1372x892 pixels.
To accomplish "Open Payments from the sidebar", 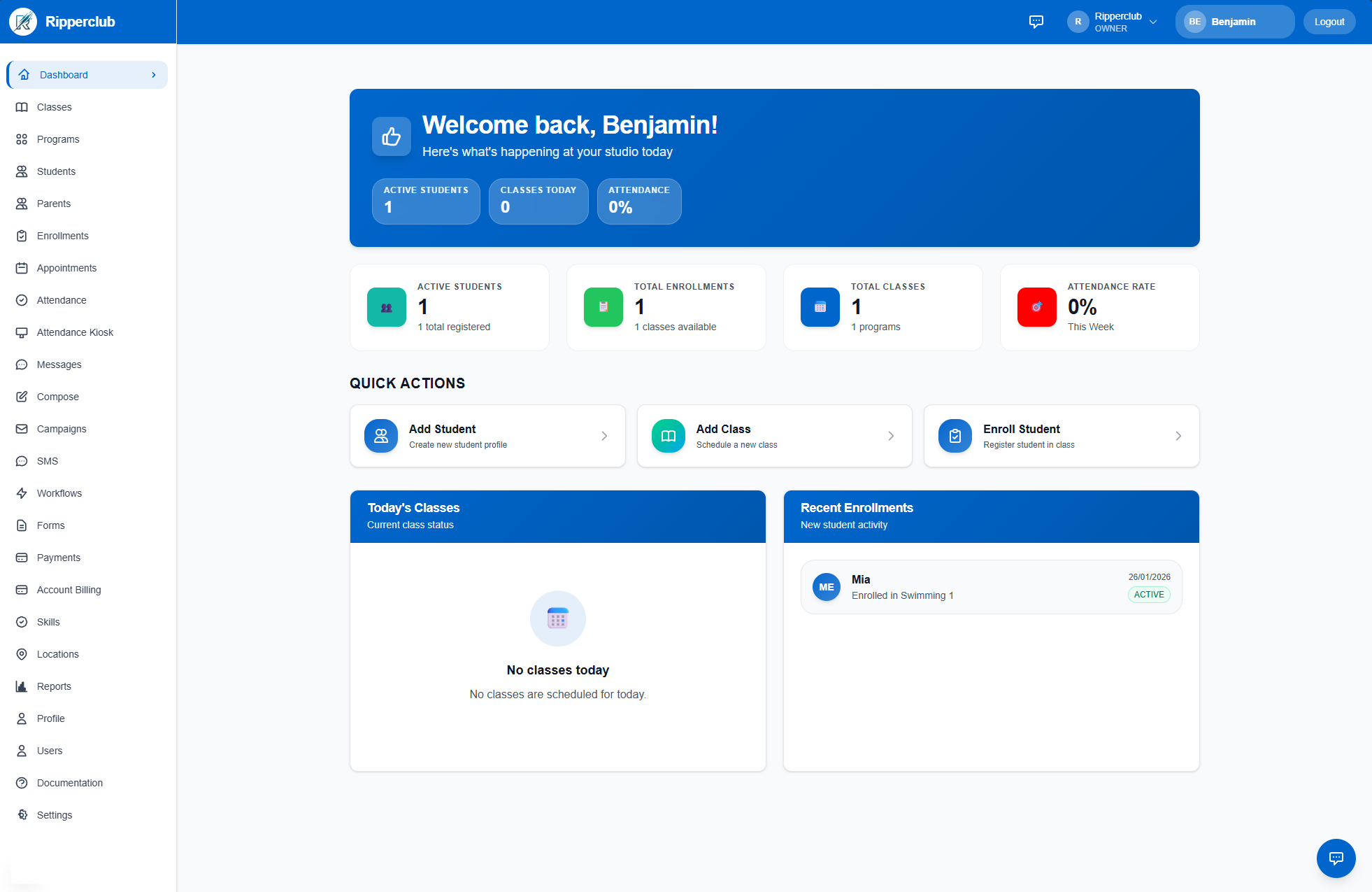I will pyautogui.click(x=58, y=557).
